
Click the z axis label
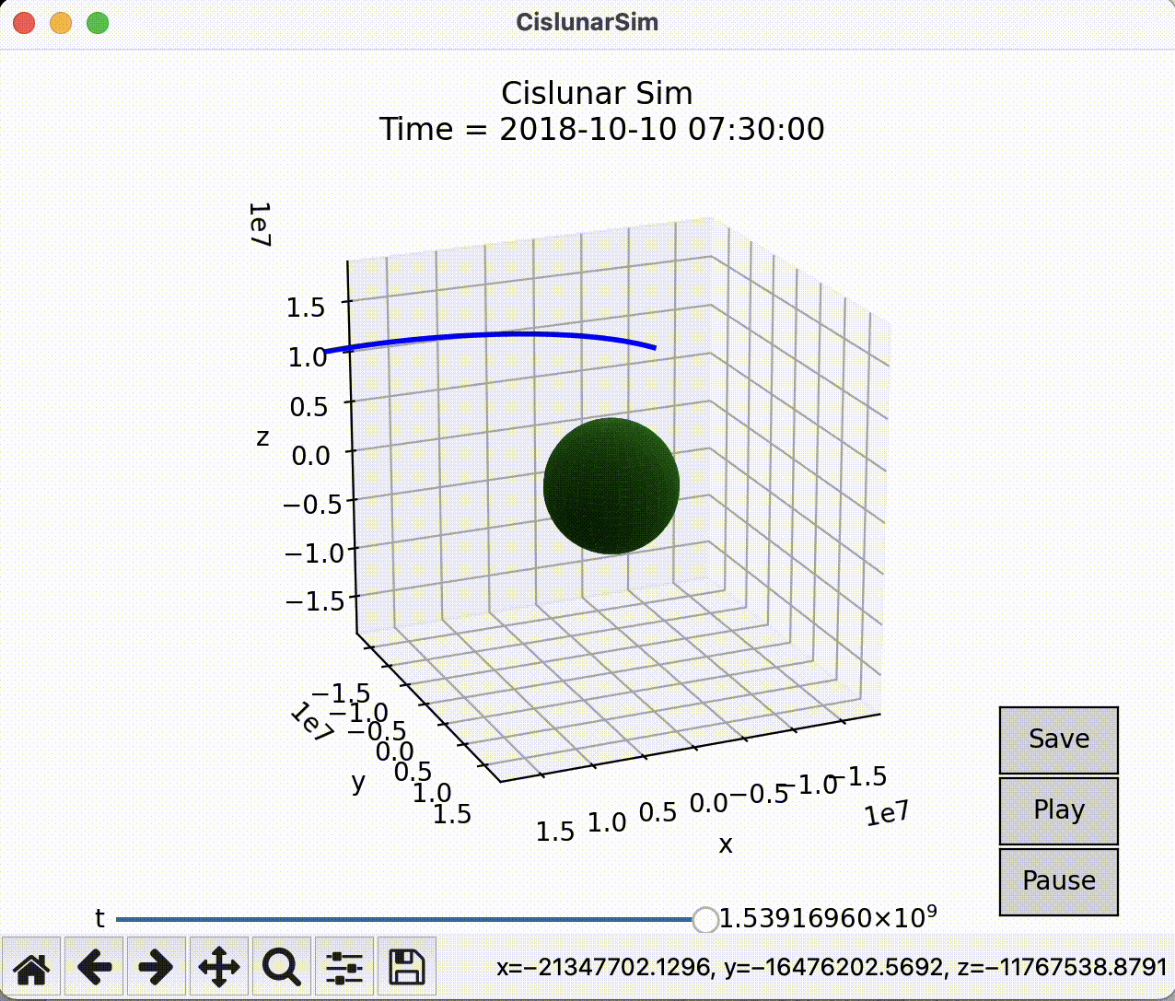coord(262,438)
